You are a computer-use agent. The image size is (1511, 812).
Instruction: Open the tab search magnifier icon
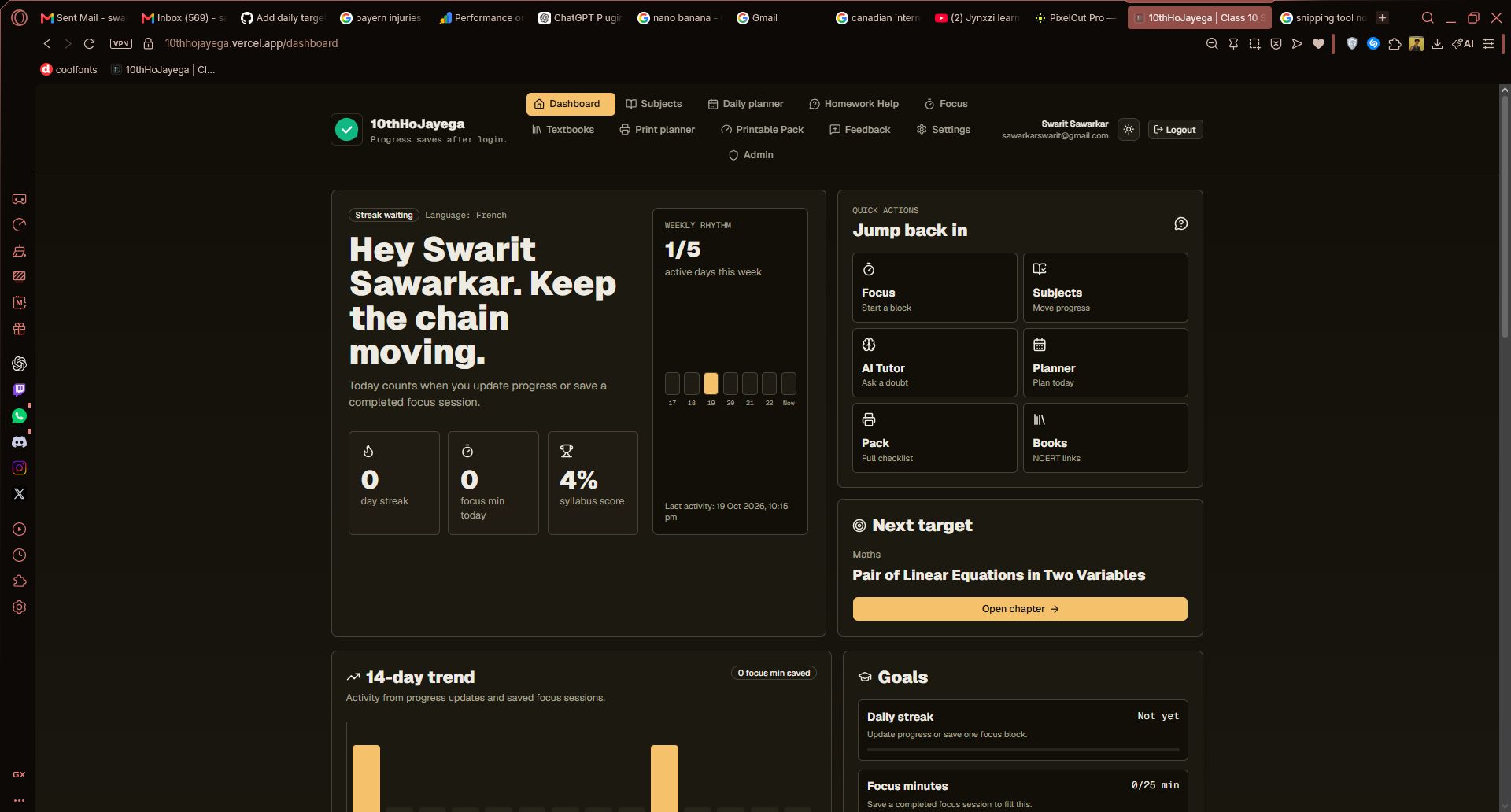pyautogui.click(x=1427, y=17)
